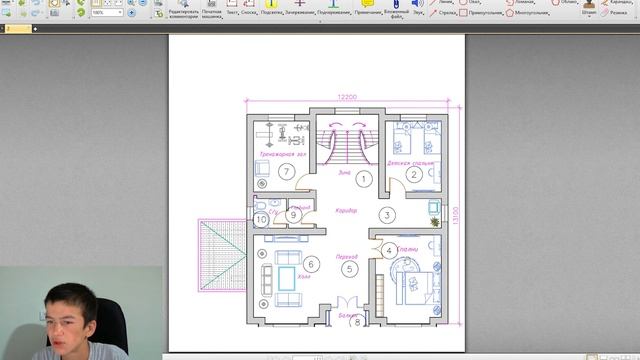Screen dimensions: 640x360
Task: Select the Polyline tool (Ломаная)
Action: pyautogui.click(x=521, y=2)
